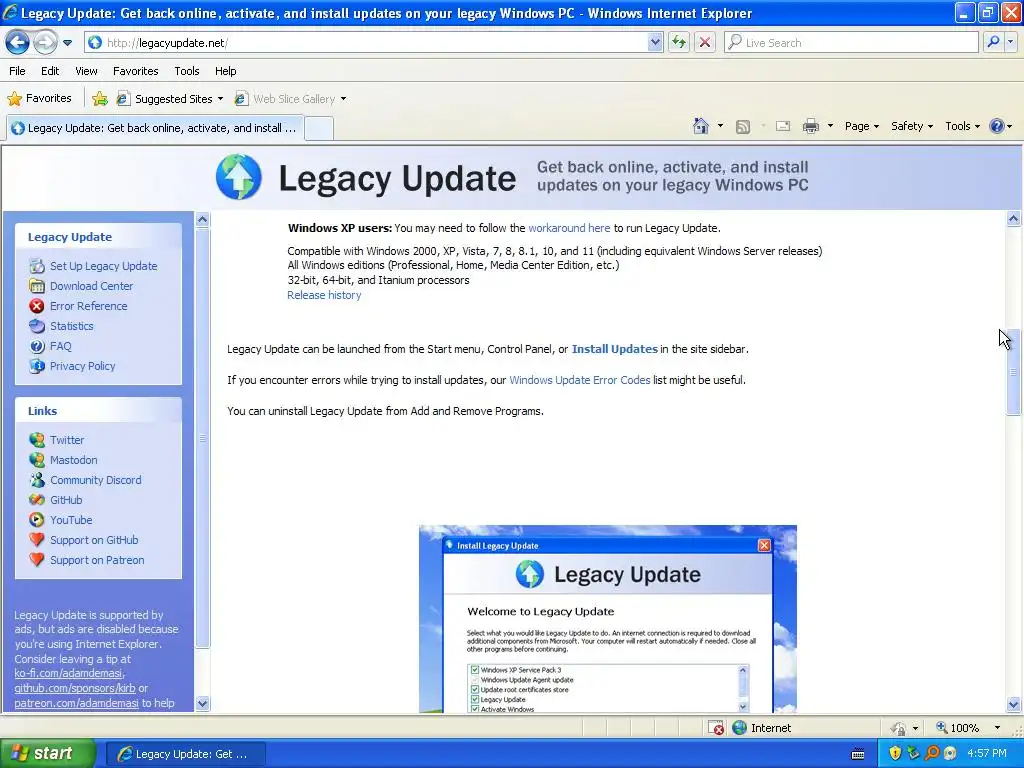Click the Install Updates bold link
Screen dimensions: 1024x768
[615, 349]
